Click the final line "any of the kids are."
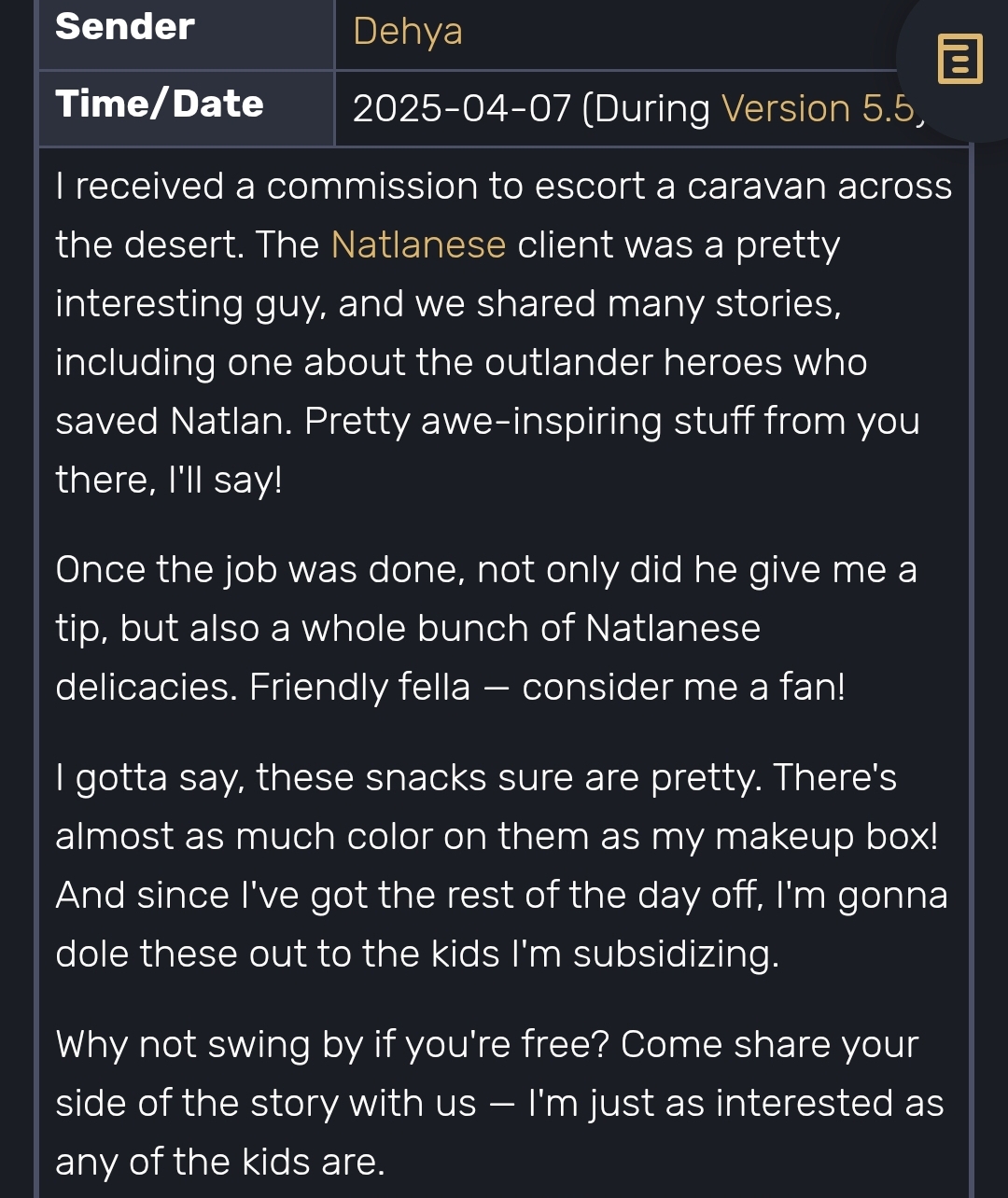 (220, 1162)
